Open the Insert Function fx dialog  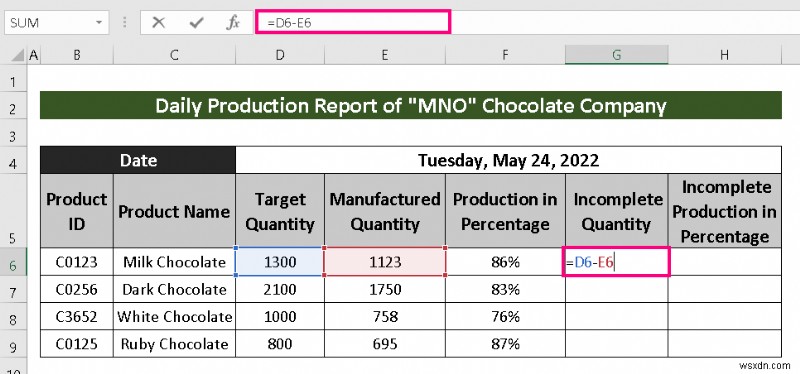(x=233, y=23)
